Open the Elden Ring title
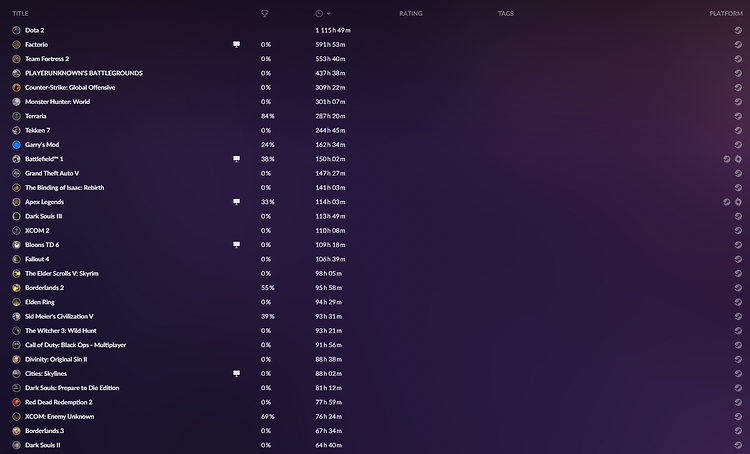Viewport: 750px width, 454px height. pyautogui.click(x=40, y=302)
